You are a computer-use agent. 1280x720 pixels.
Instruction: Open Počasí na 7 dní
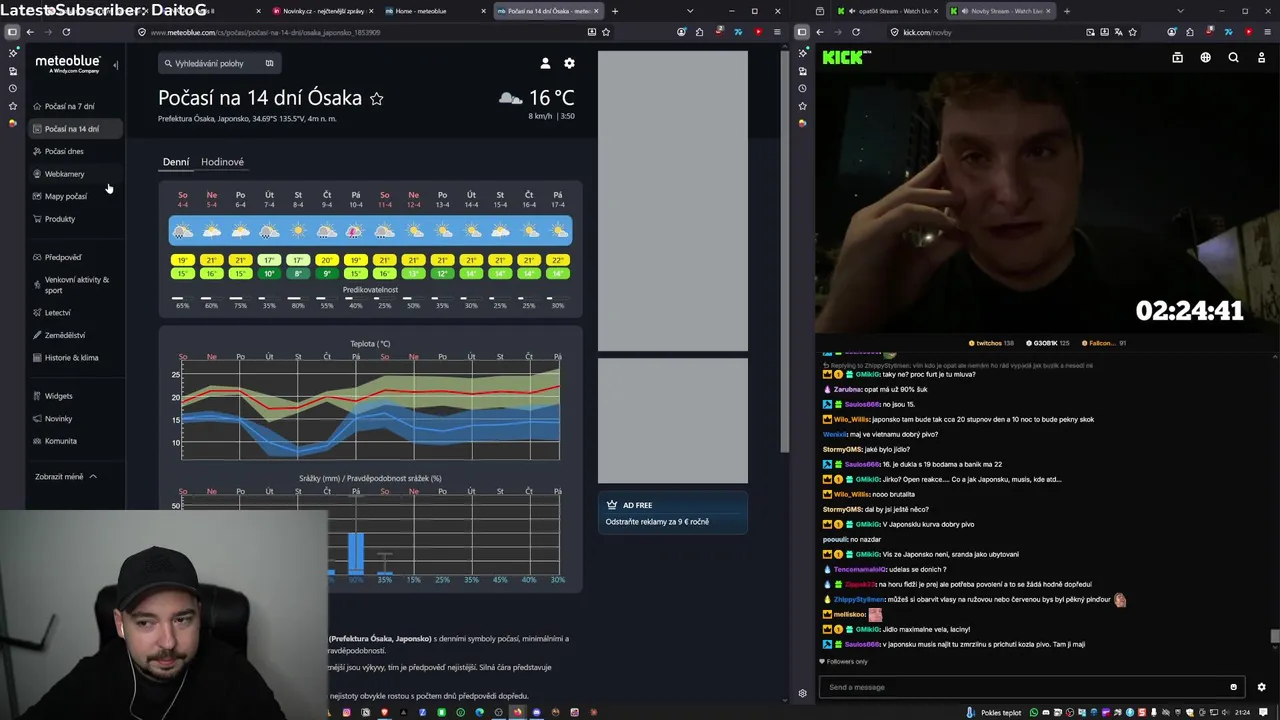click(x=69, y=106)
